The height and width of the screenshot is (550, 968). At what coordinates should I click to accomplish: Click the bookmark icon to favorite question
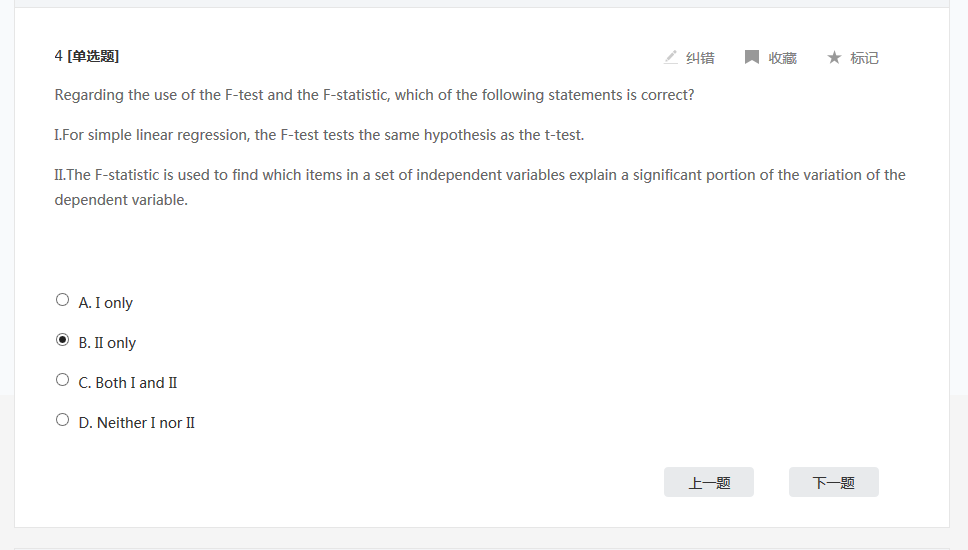click(752, 58)
